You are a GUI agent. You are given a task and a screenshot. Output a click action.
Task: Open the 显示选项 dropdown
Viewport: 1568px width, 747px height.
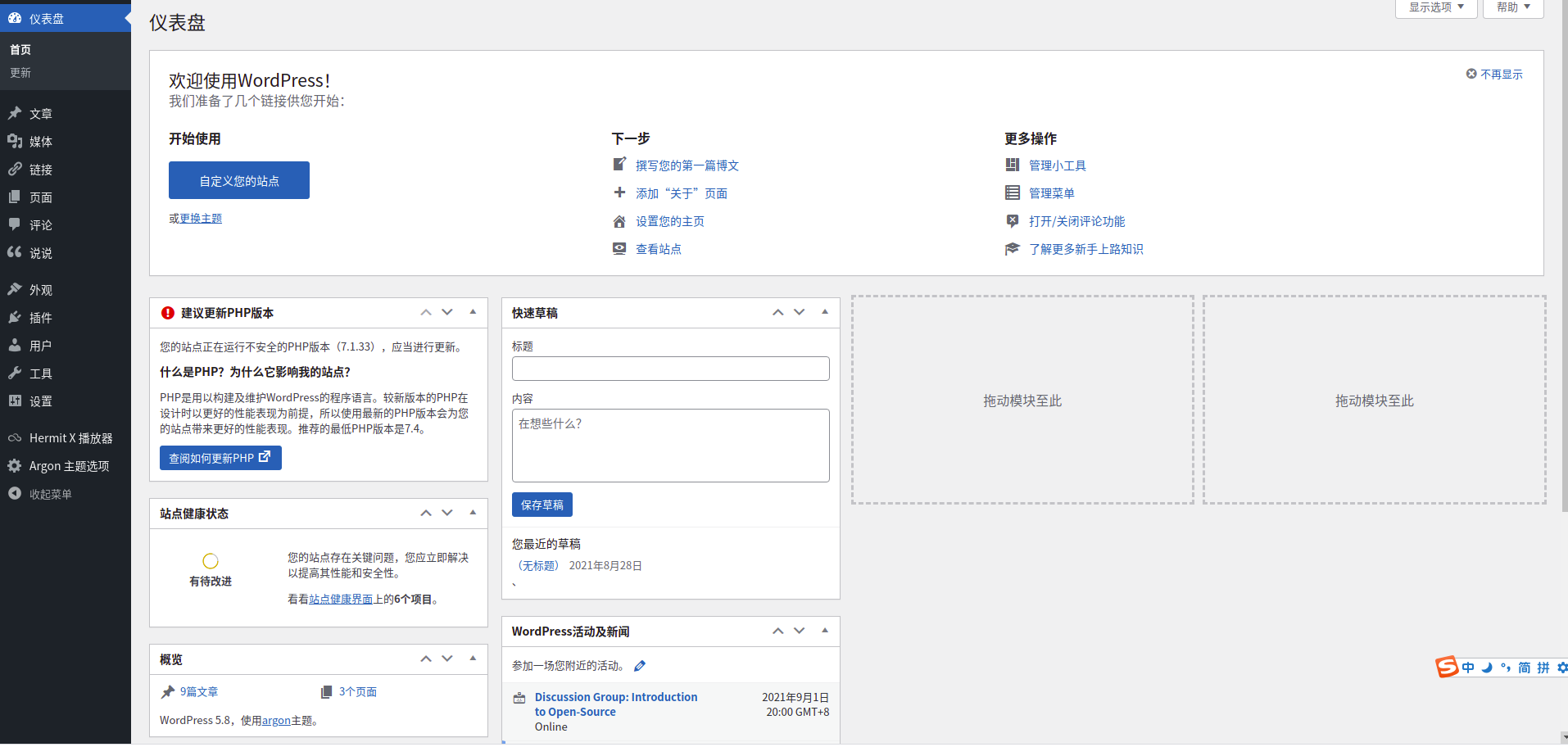pos(1435,7)
